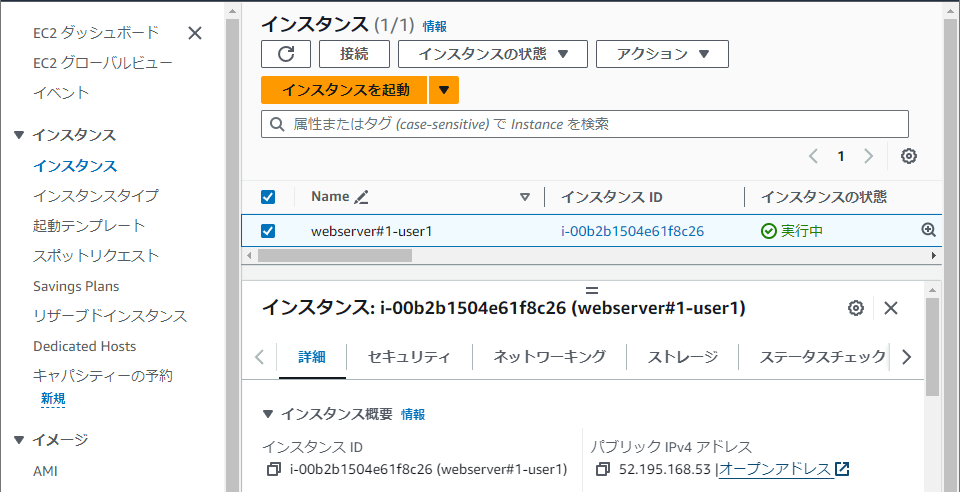Close the instance details panel

(x=891, y=308)
